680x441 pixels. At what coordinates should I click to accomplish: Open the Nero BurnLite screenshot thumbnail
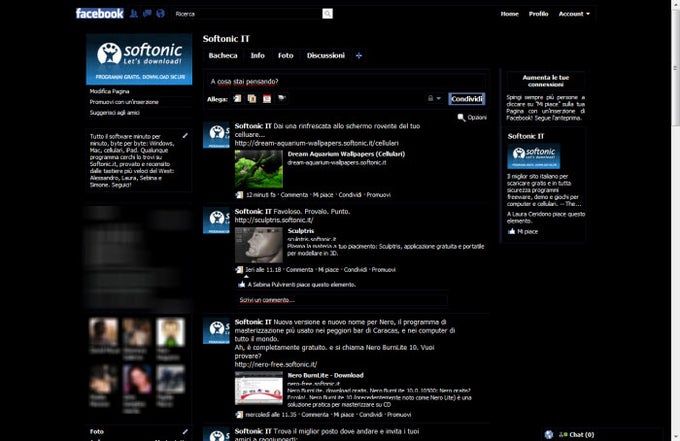[x=258, y=388]
